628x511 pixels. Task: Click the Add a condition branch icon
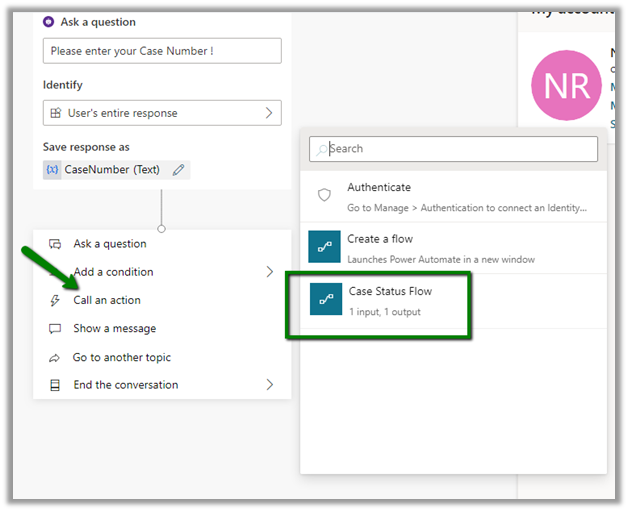55,272
